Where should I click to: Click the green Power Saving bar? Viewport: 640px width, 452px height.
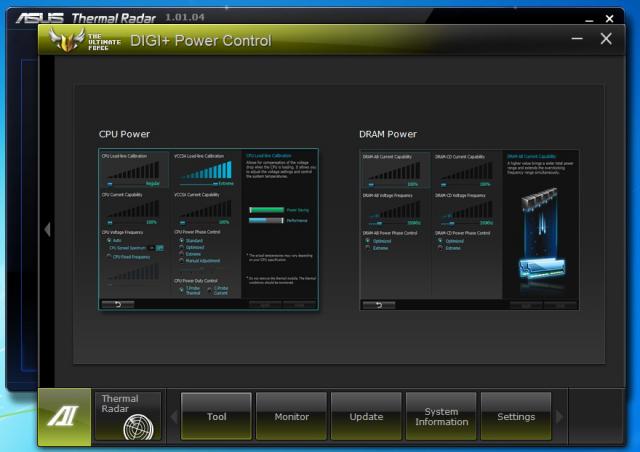267,210
